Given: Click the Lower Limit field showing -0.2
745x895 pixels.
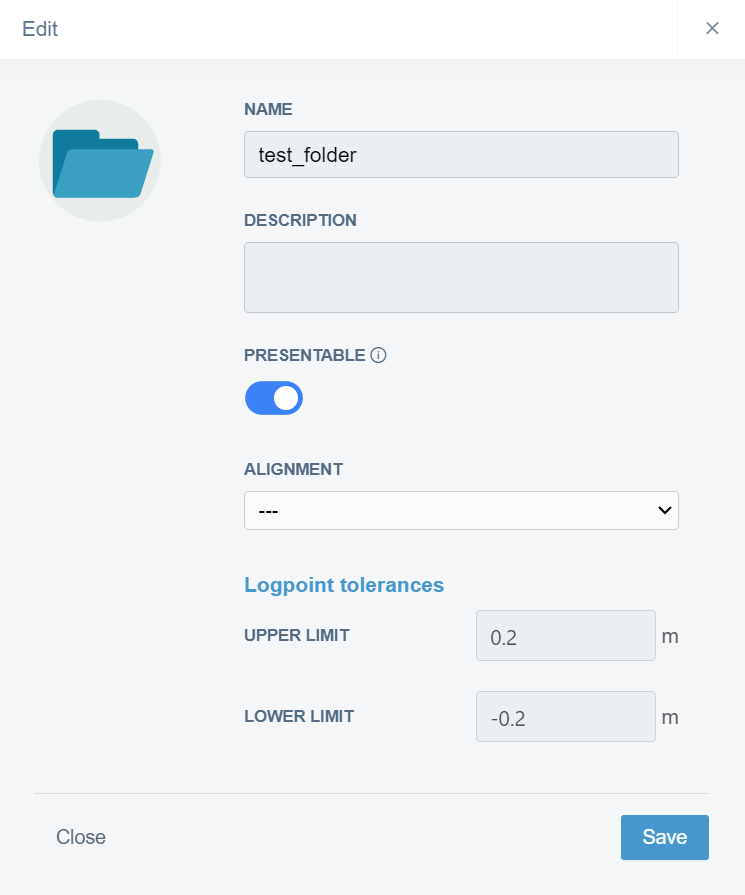Looking at the screenshot, I should coord(565,717).
